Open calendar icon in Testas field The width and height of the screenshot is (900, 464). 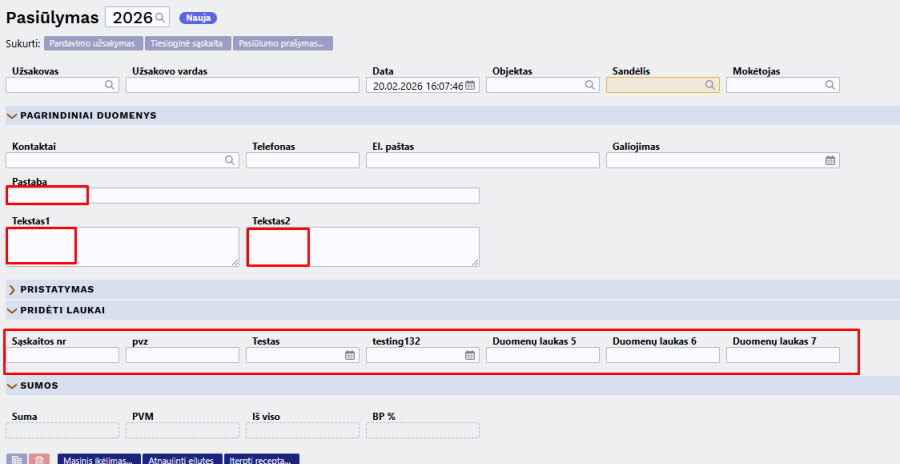click(x=350, y=355)
